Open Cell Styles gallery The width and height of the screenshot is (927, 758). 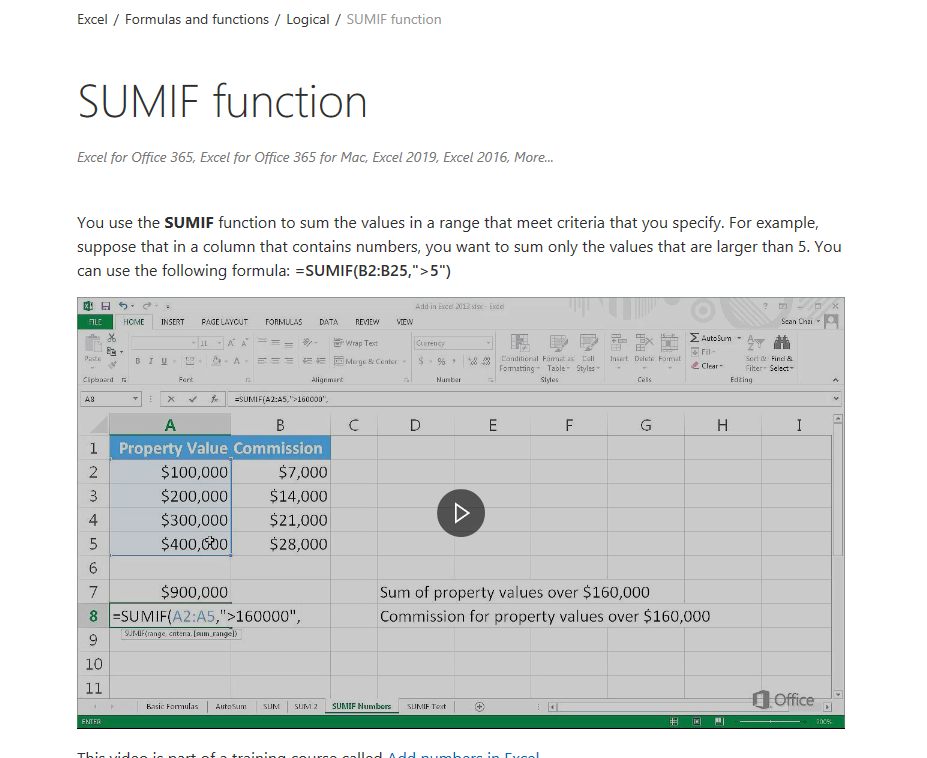pos(588,353)
